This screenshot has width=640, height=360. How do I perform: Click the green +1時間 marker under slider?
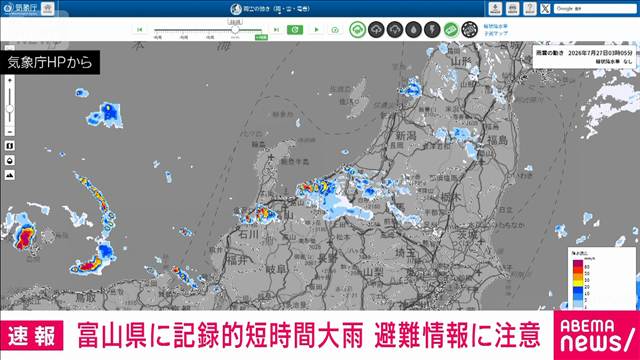pos(261,37)
